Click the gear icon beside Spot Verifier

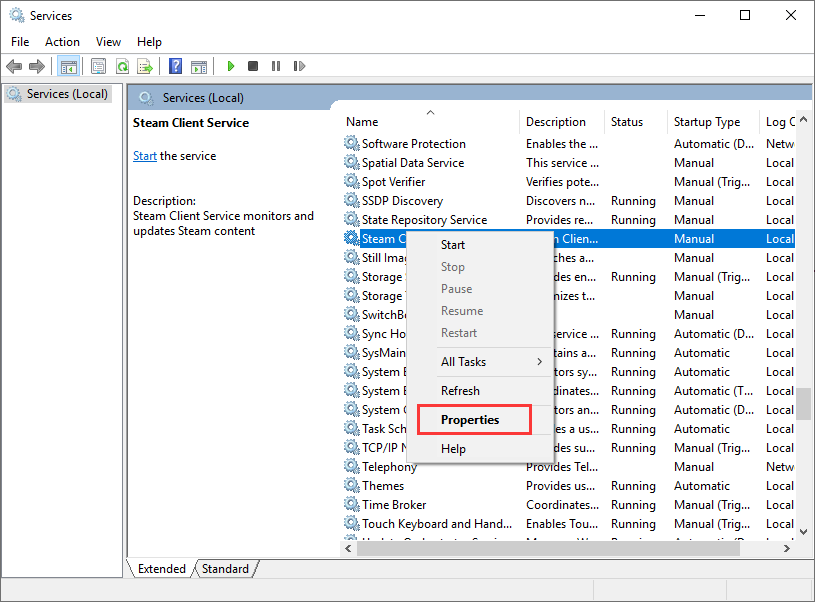351,181
